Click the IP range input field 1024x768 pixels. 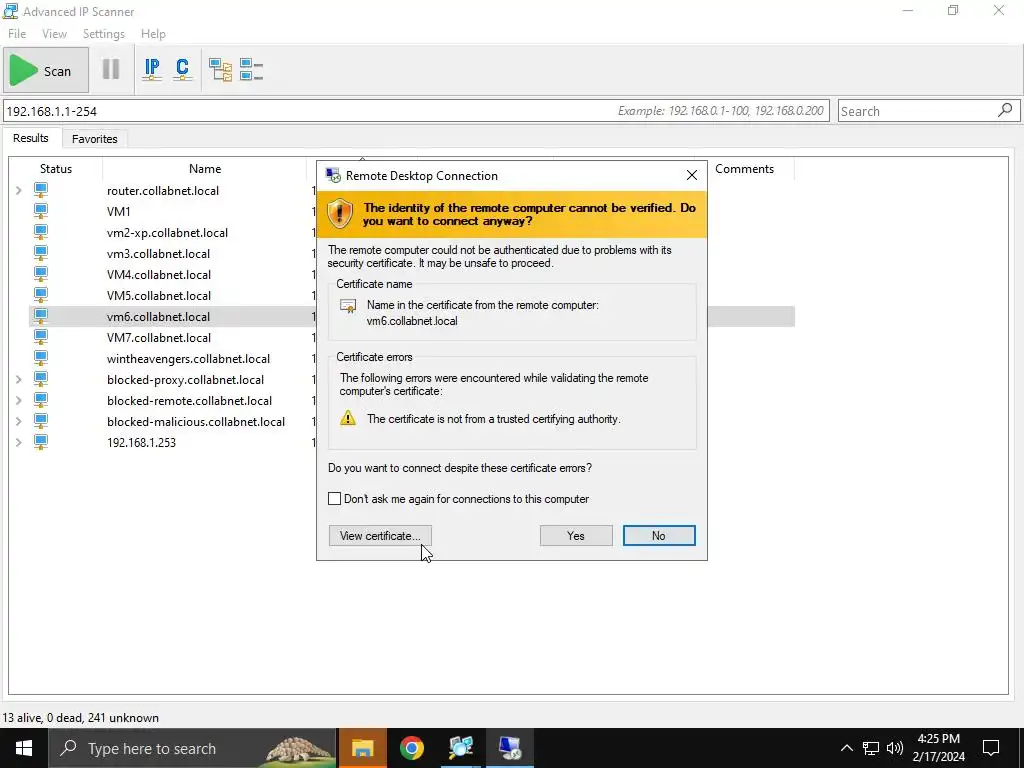coord(416,111)
